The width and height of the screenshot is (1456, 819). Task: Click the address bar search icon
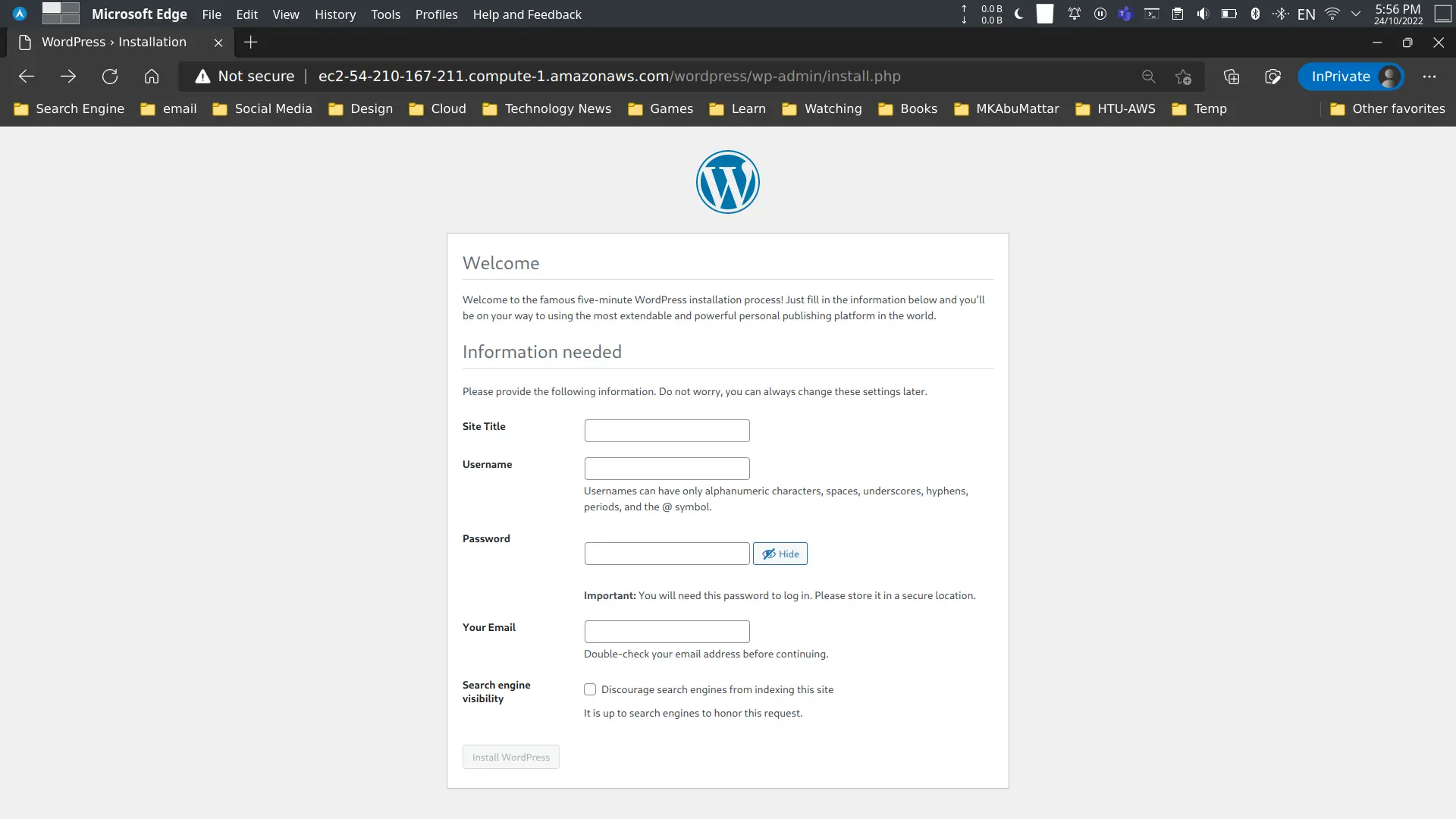tap(1148, 76)
